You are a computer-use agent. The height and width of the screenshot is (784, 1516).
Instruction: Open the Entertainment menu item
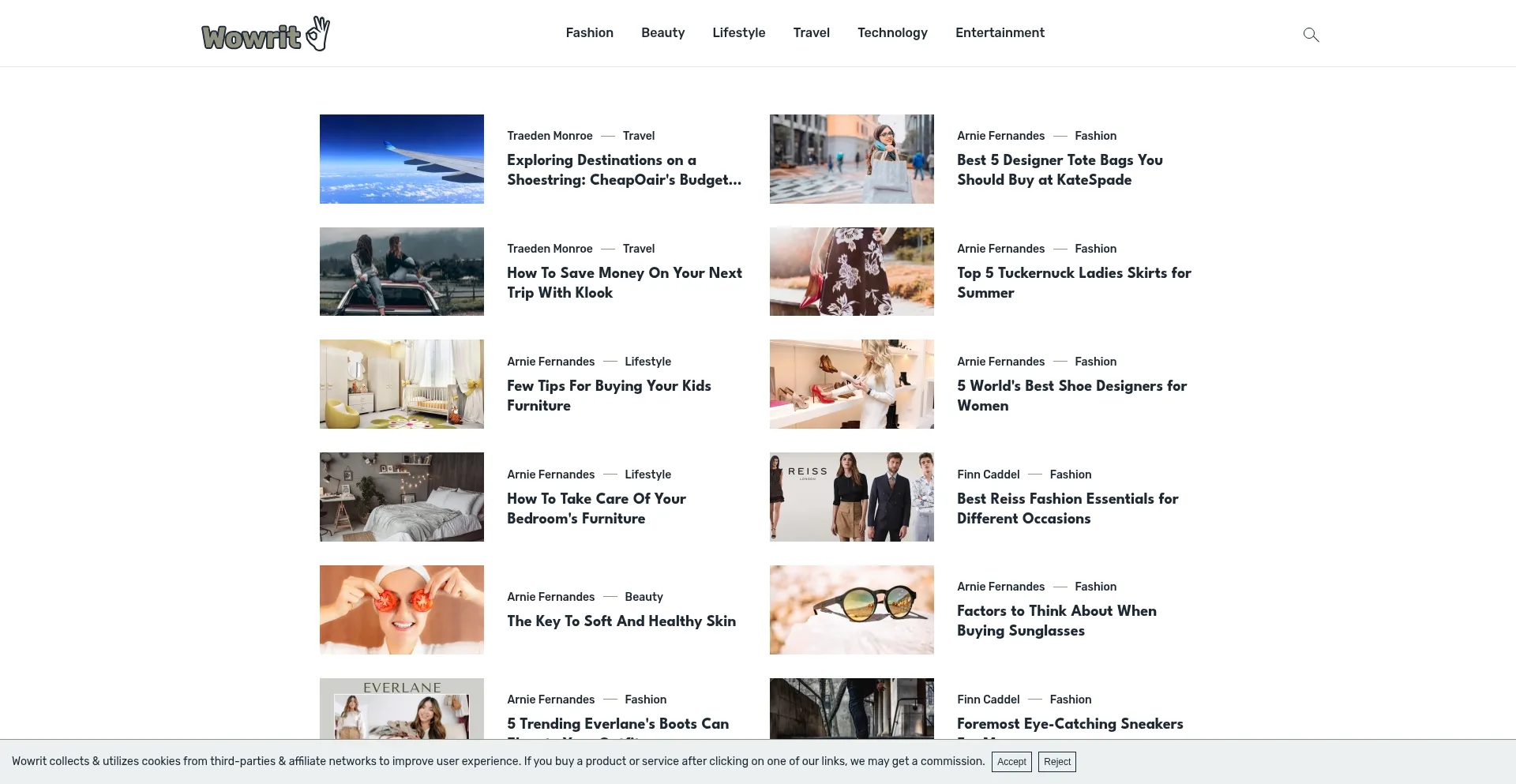tap(1000, 32)
